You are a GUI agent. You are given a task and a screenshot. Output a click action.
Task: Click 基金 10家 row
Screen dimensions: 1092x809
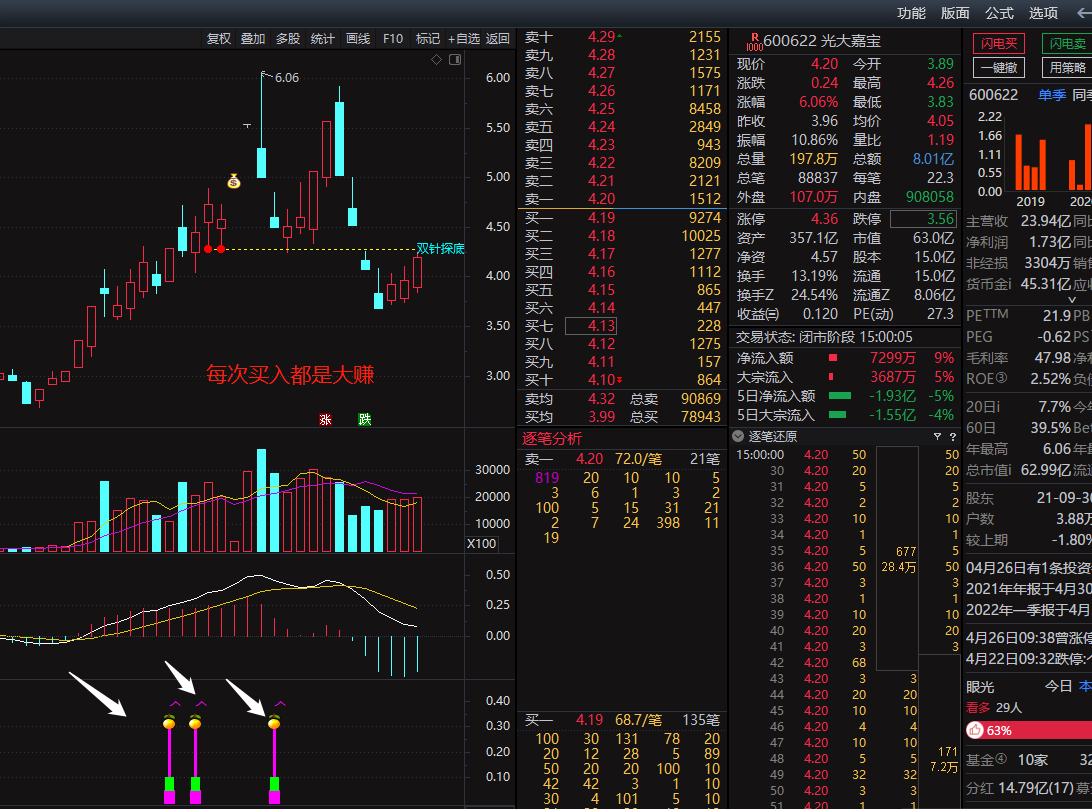[1029, 760]
